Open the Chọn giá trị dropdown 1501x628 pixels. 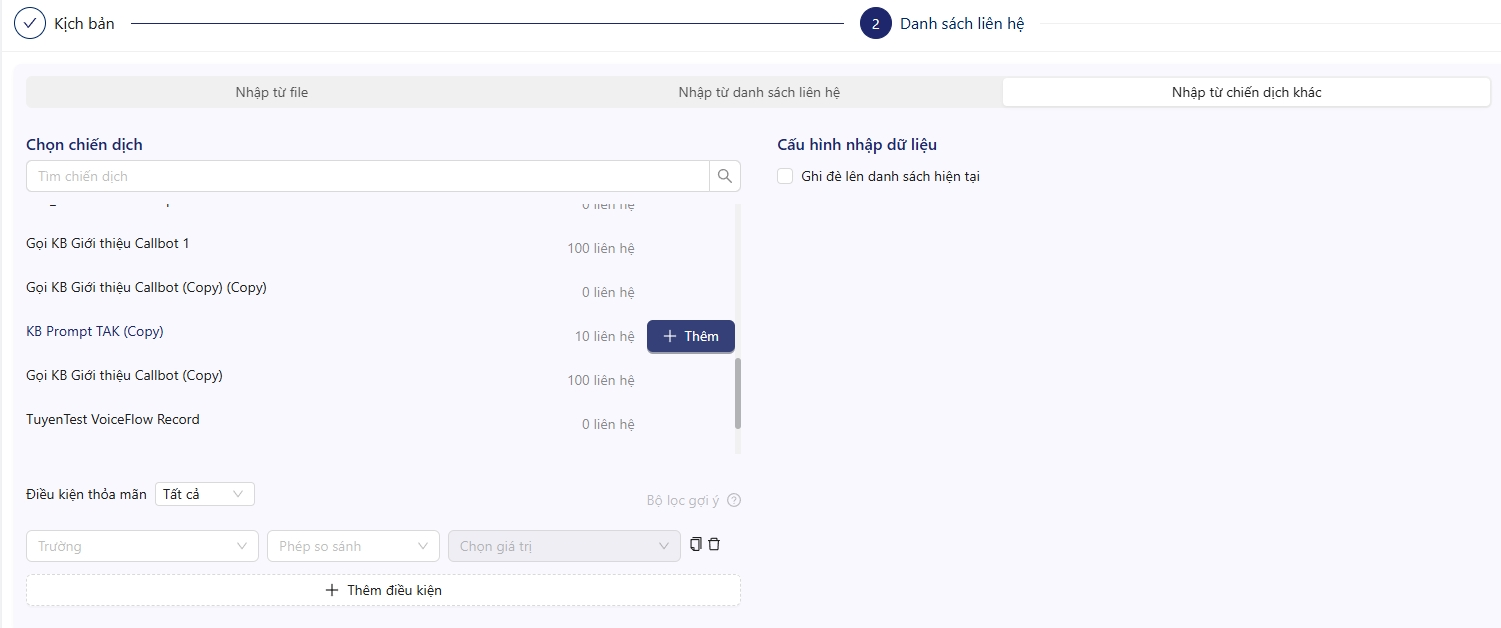[x=564, y=546]
